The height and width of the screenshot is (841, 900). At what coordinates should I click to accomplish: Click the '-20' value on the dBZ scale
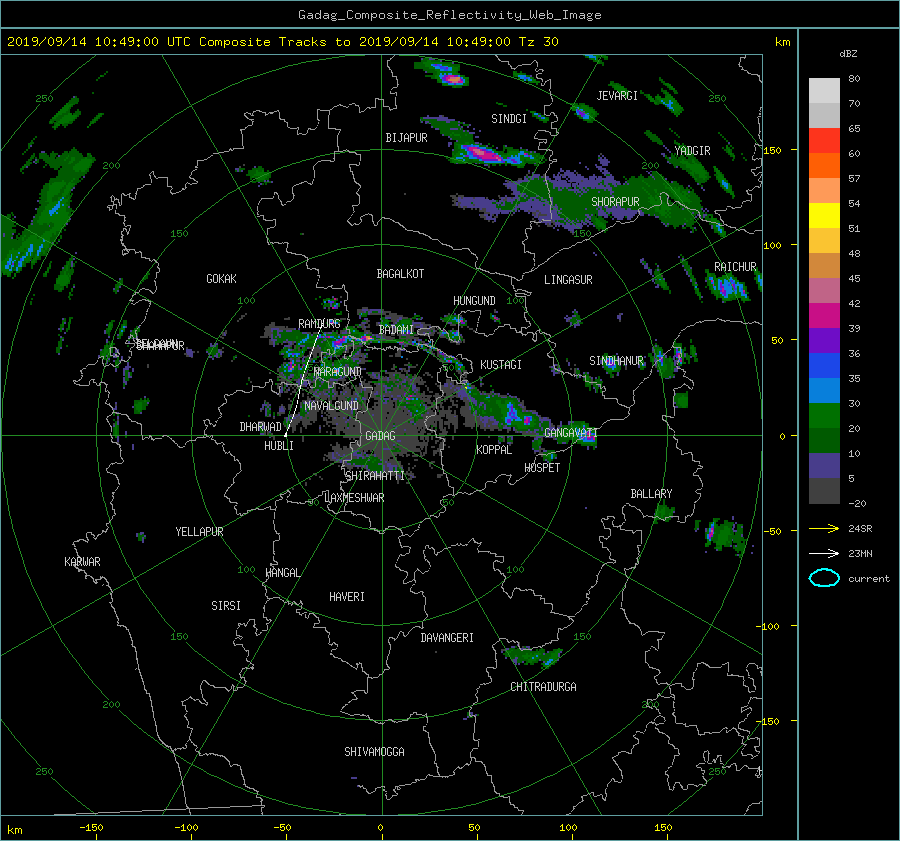[857, 503]
